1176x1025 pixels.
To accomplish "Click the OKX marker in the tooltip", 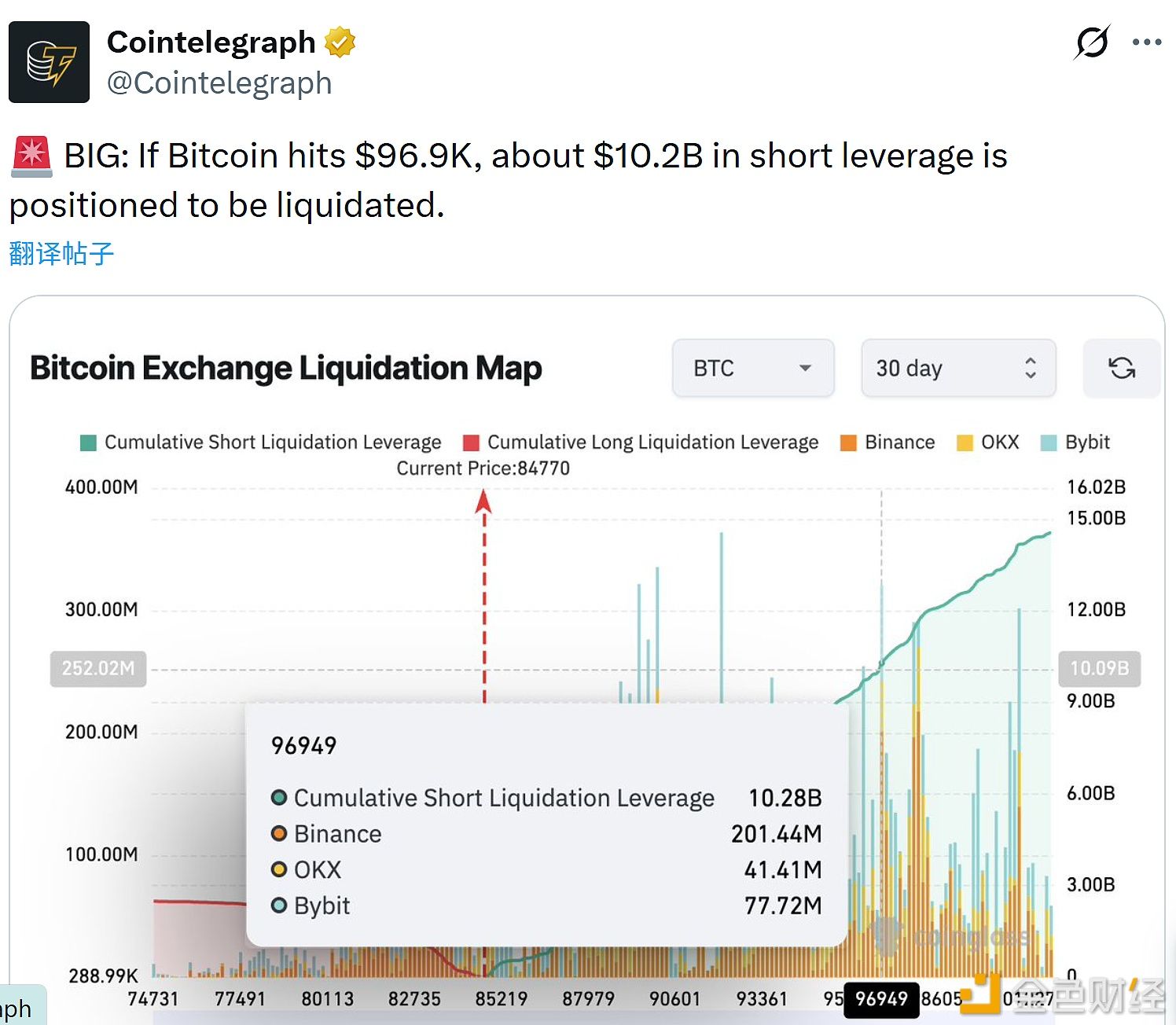I will [x=279, y=869].
